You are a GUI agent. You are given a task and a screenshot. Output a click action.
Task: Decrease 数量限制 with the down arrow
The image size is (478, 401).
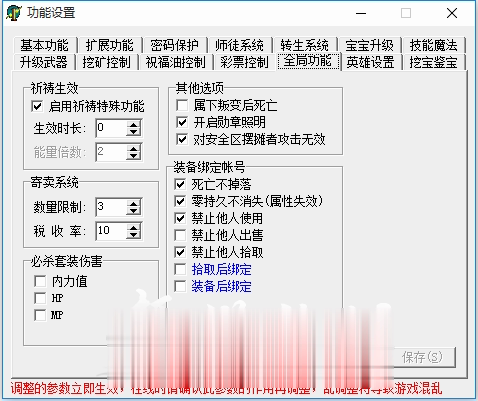point(134,211)
